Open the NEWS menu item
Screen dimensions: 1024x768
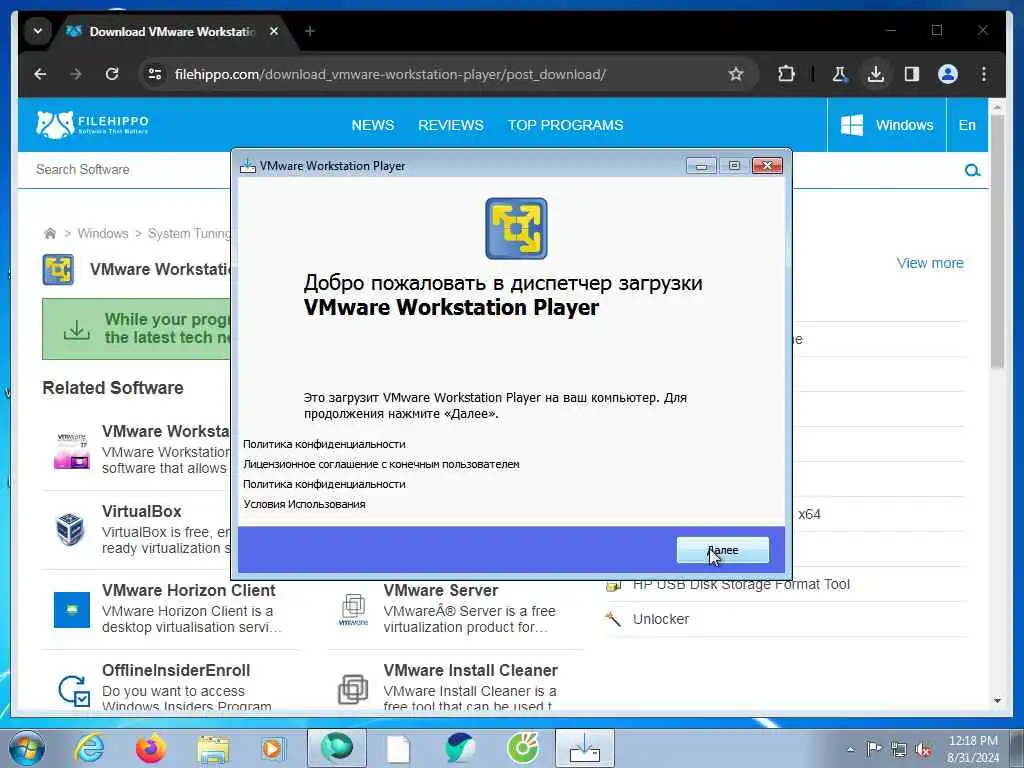[x=373, y=125]
